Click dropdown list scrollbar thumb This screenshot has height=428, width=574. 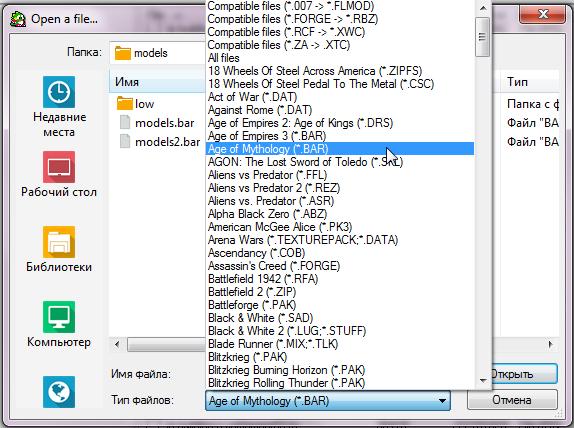coord(482,37)
